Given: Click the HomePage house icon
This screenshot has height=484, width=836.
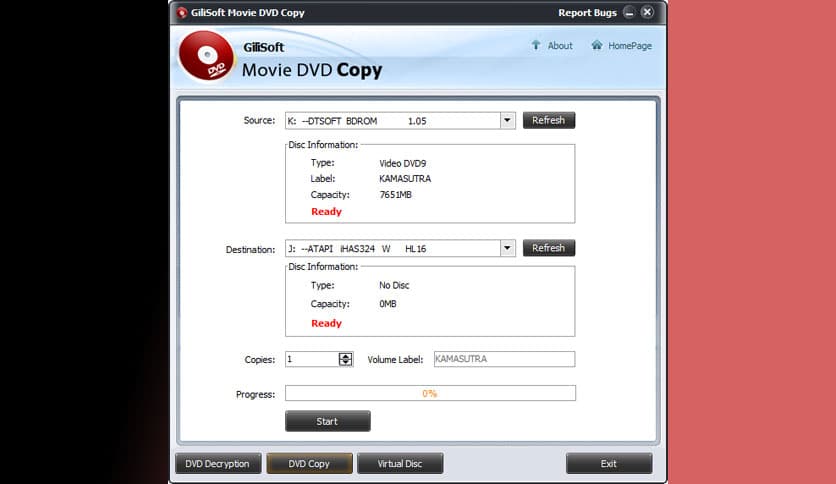Looking at the screenshot, I should 597,45.
